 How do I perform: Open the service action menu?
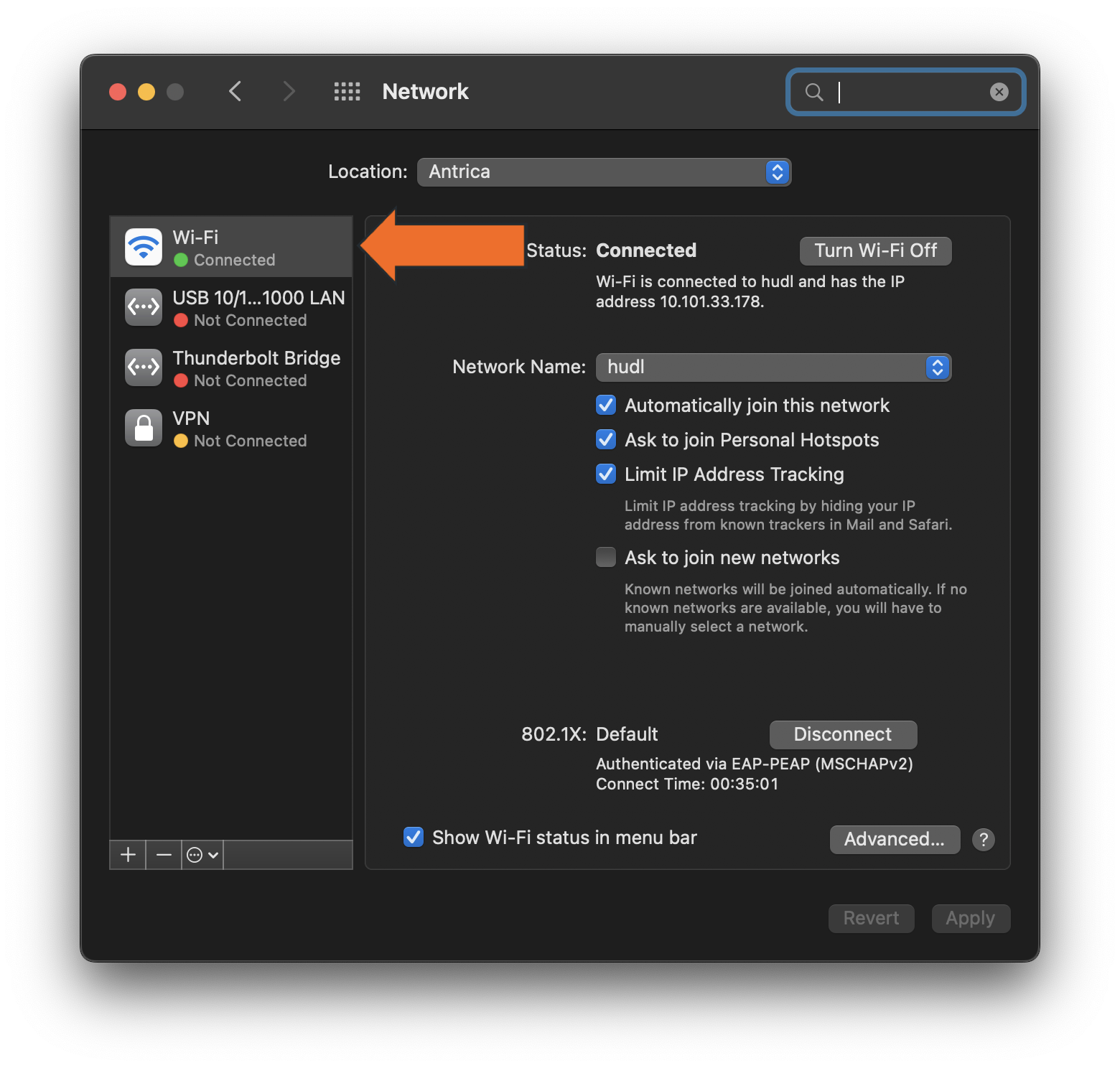coord(202,854)
